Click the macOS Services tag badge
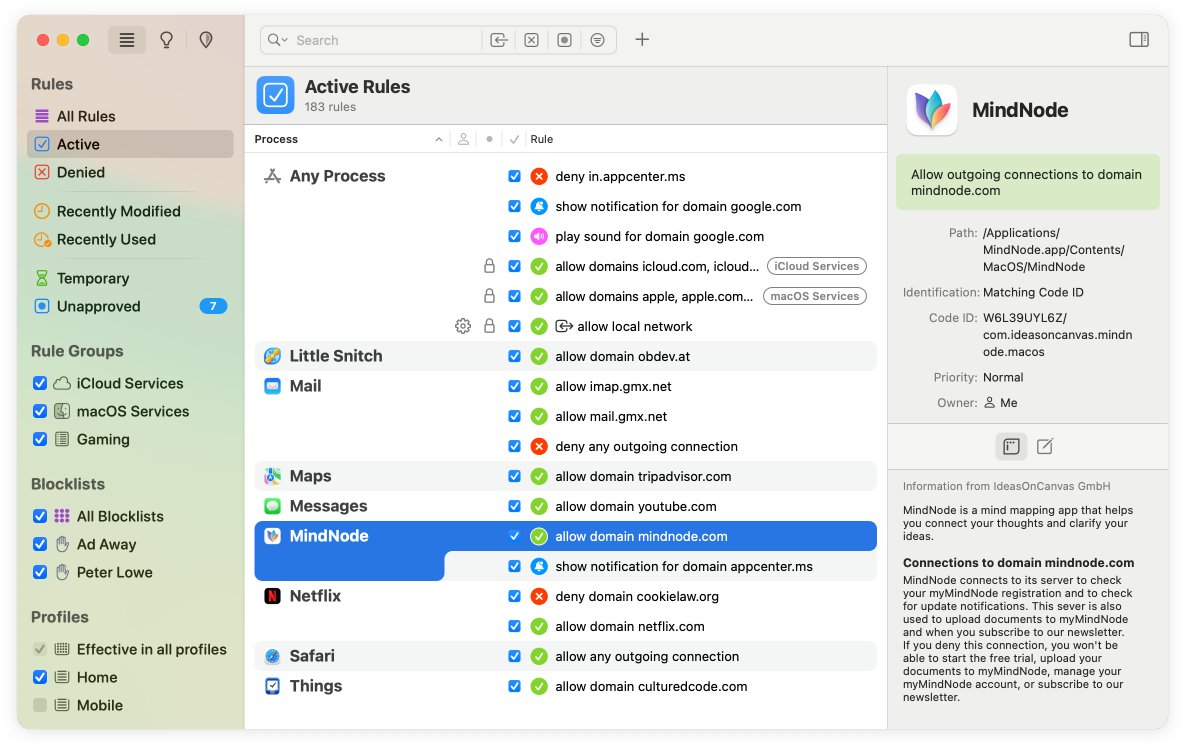This screenshot has width=1185, height=748. coord(814,296)
